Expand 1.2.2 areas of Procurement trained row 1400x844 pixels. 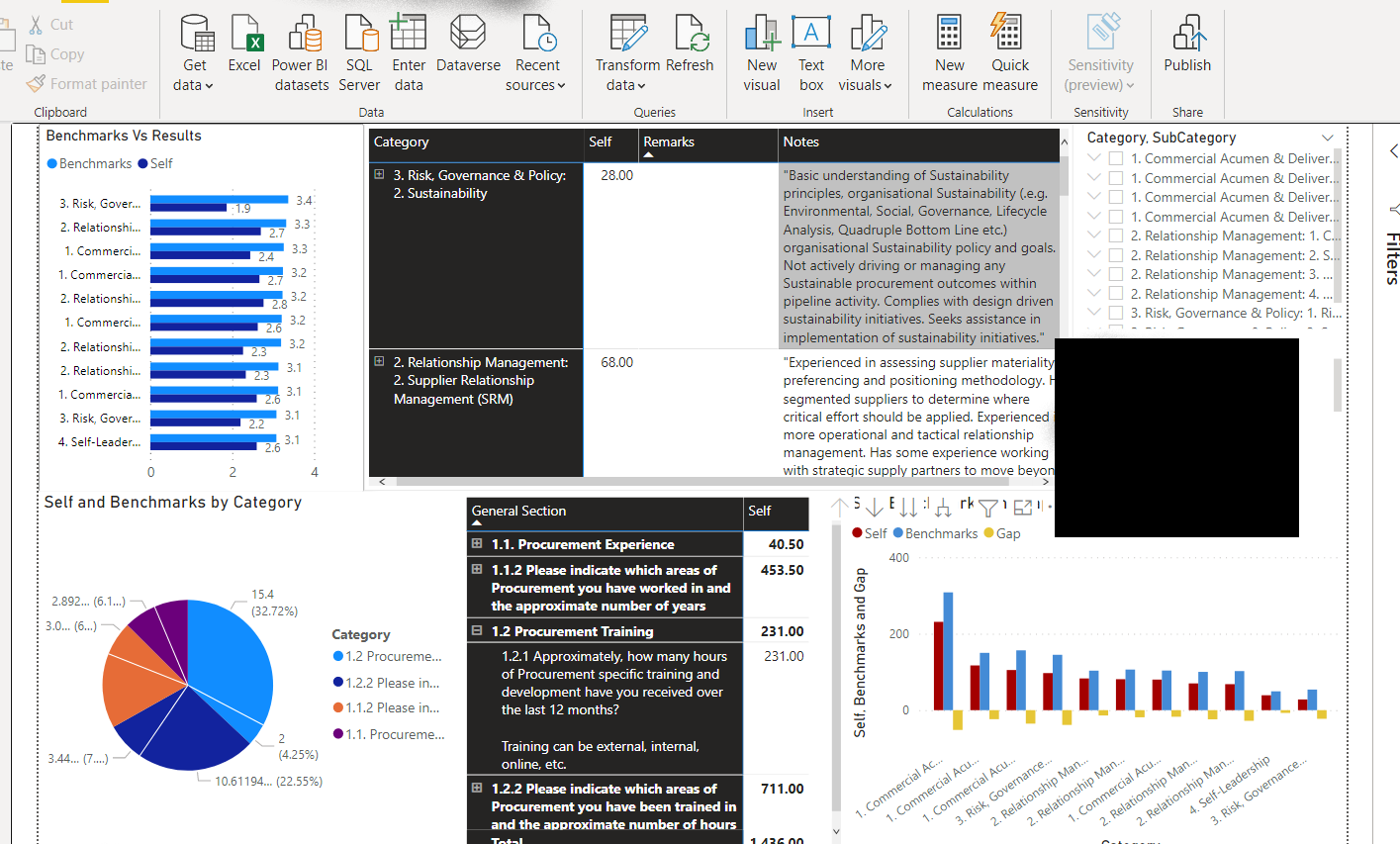coord(477,788)
